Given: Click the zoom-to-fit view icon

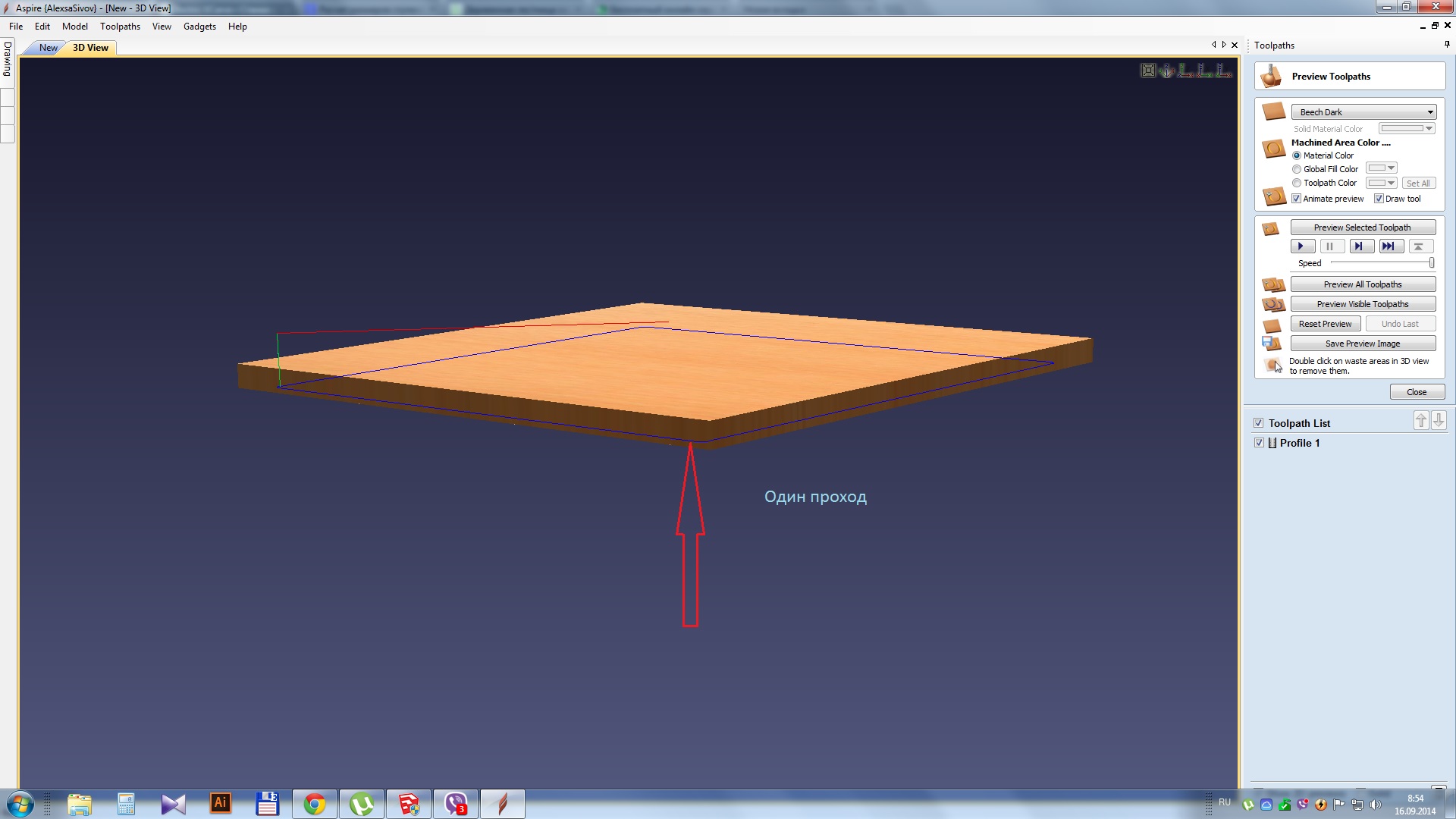Looking at the screenshot, I should click(1148, 71).
